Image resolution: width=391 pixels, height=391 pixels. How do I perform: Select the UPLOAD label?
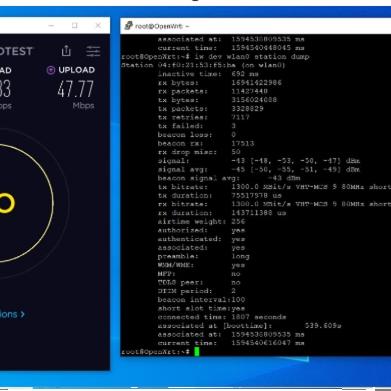(77, 70)
